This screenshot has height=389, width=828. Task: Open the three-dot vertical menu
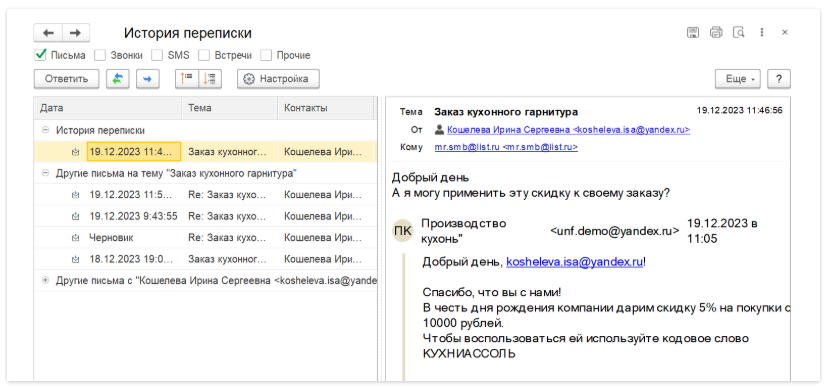coord(761,32)
